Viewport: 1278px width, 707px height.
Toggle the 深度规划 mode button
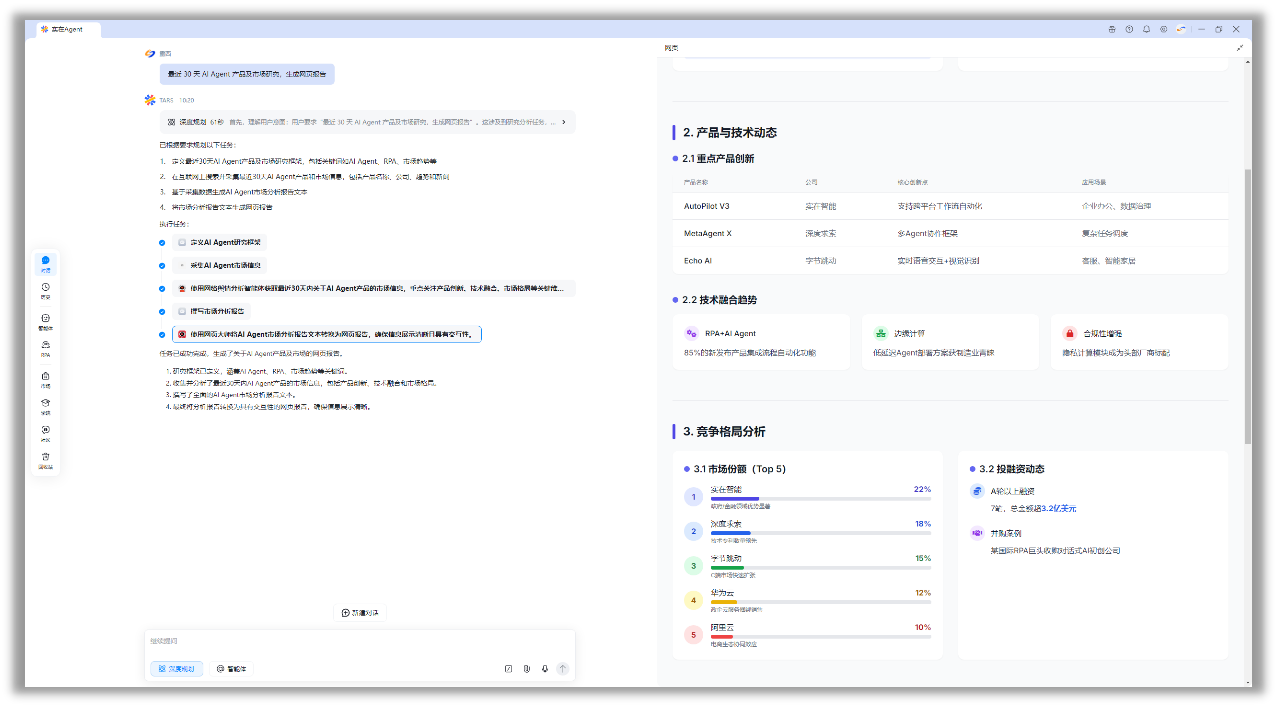point(176,668)
